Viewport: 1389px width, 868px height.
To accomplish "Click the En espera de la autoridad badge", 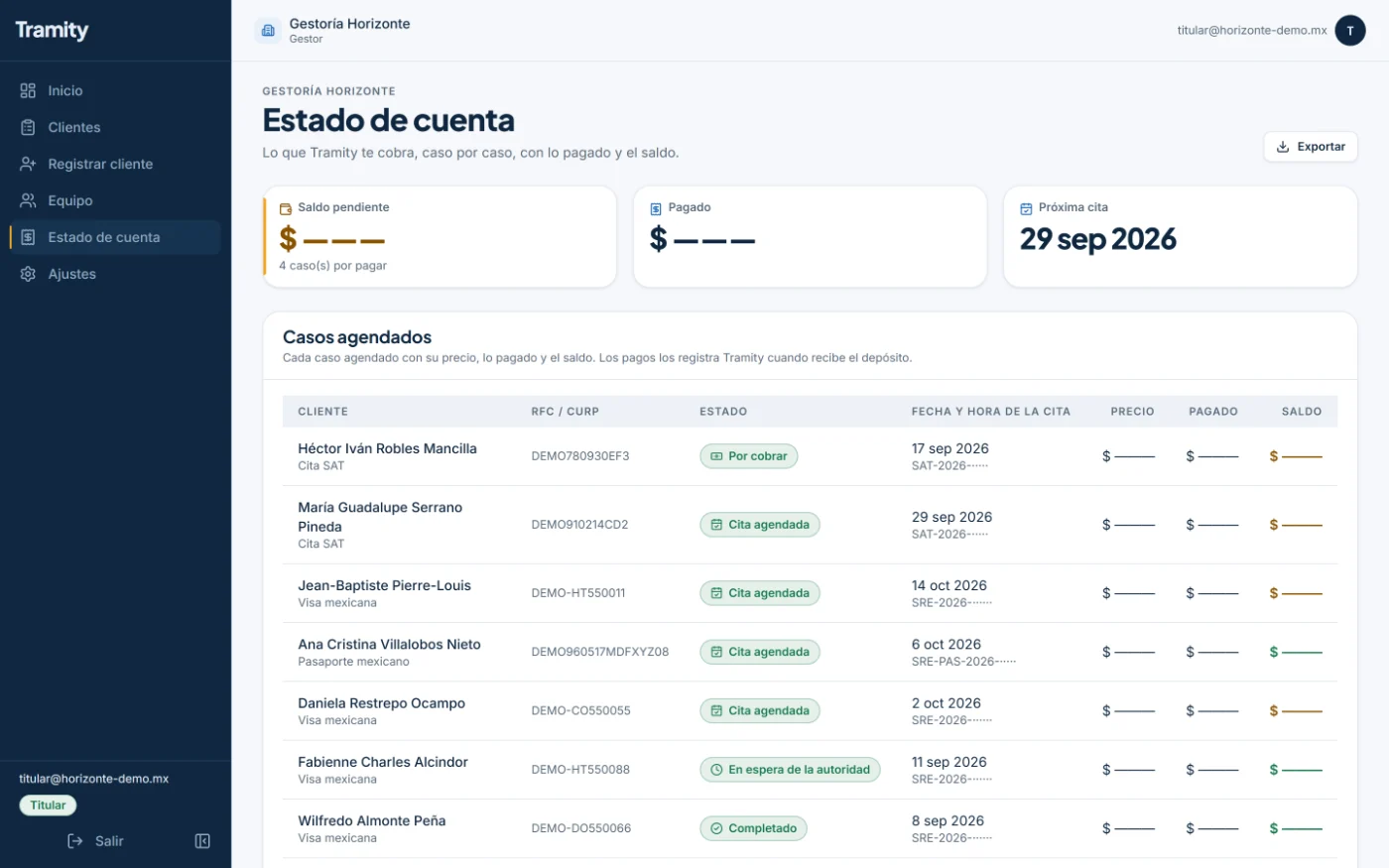I will click(790, 770).
